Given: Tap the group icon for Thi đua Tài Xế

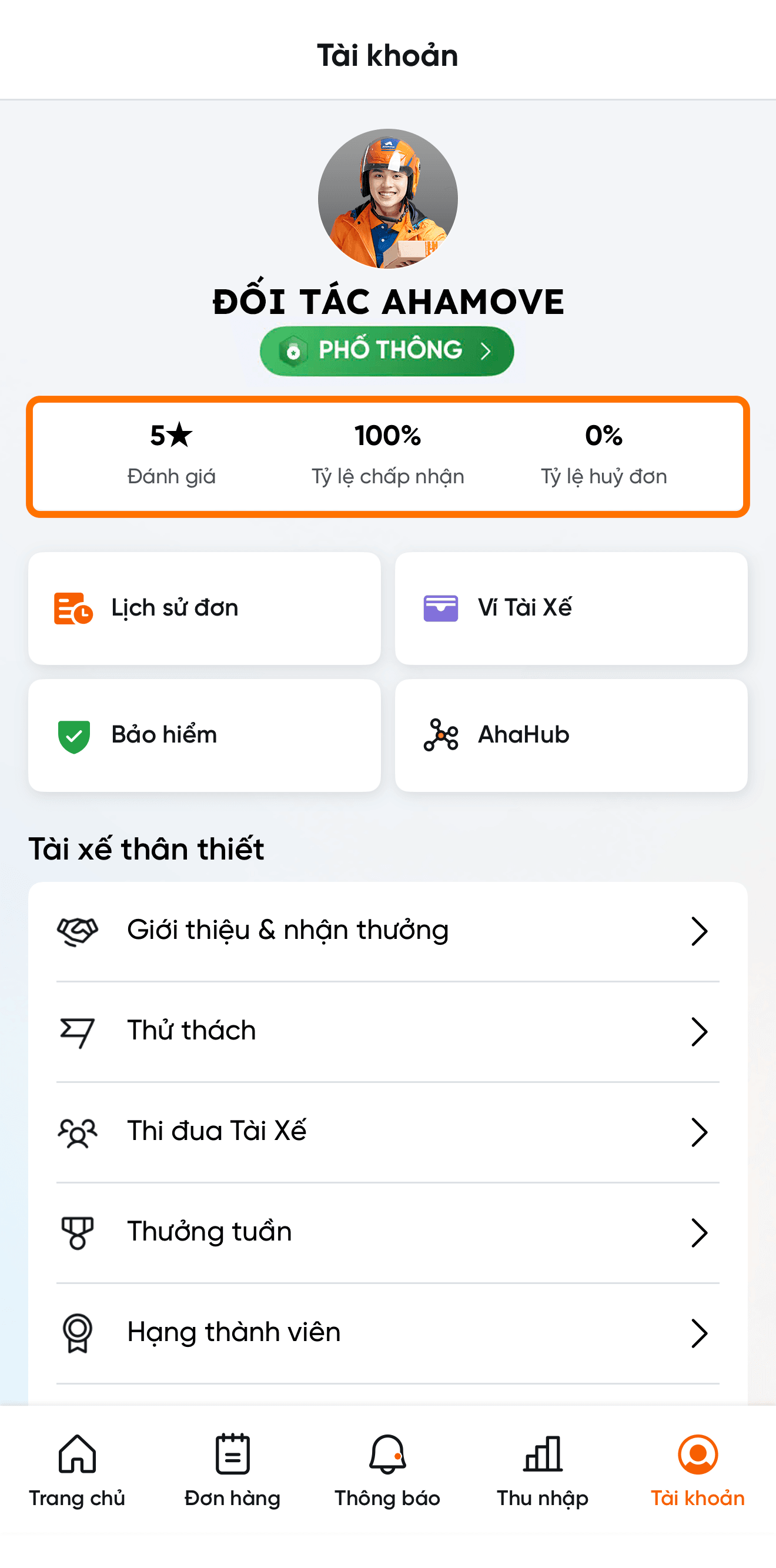Looking at the screenshot, I should point(77,1132).
